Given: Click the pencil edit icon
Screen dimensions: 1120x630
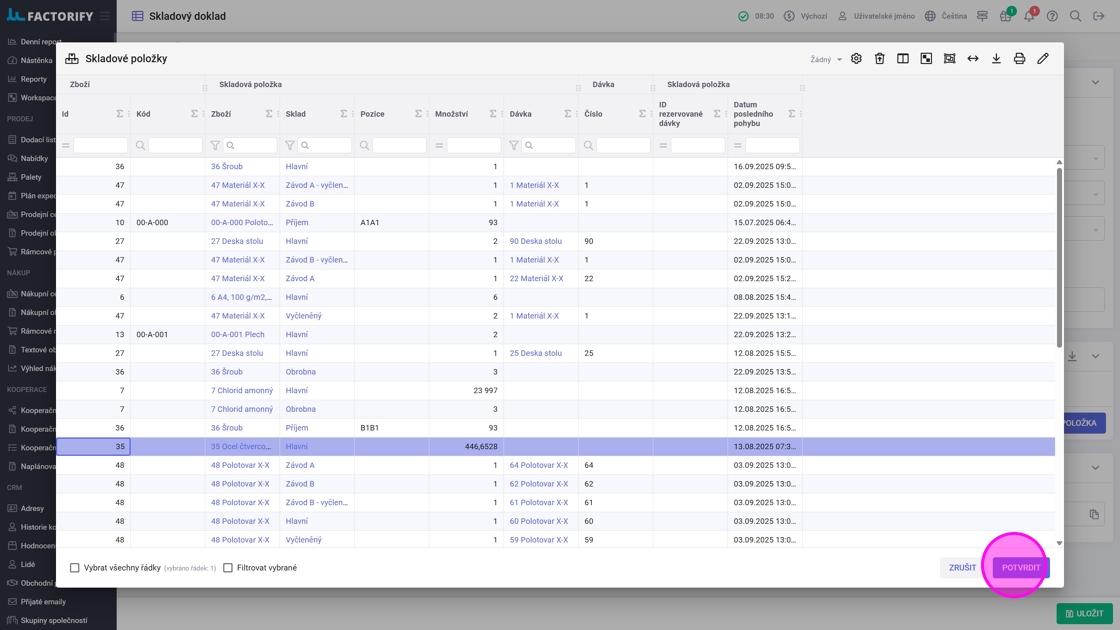Looking at the screenshot, I should 1043,59.
